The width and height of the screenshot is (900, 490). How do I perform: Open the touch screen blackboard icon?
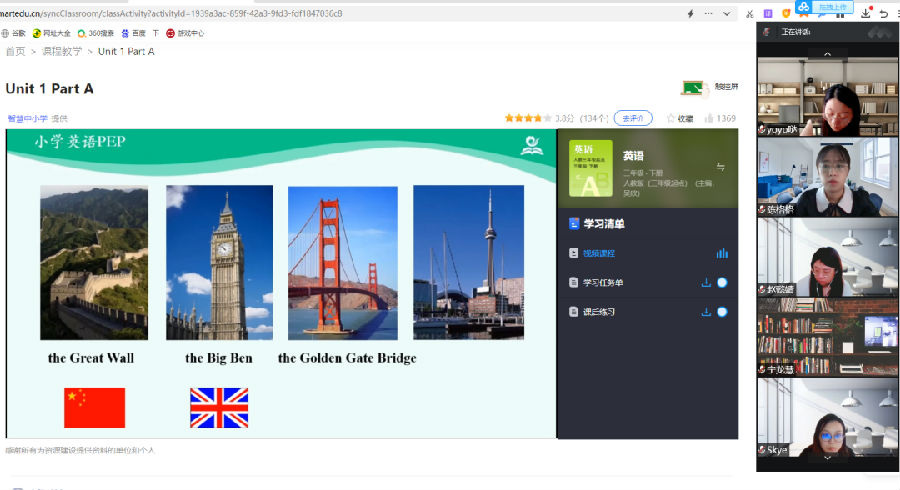point(691,88)
